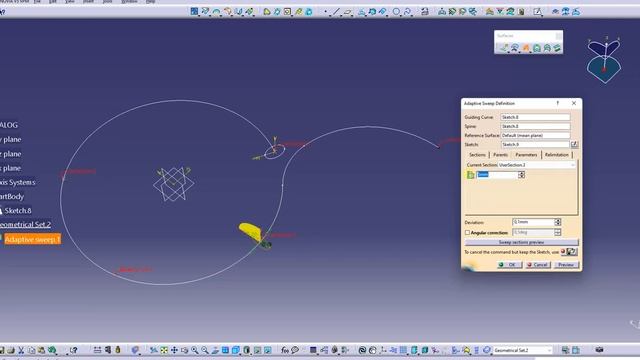This screenshot has height=360, width=640.
Task: Select PartBody in the specification tree
Action: [12, 196]
